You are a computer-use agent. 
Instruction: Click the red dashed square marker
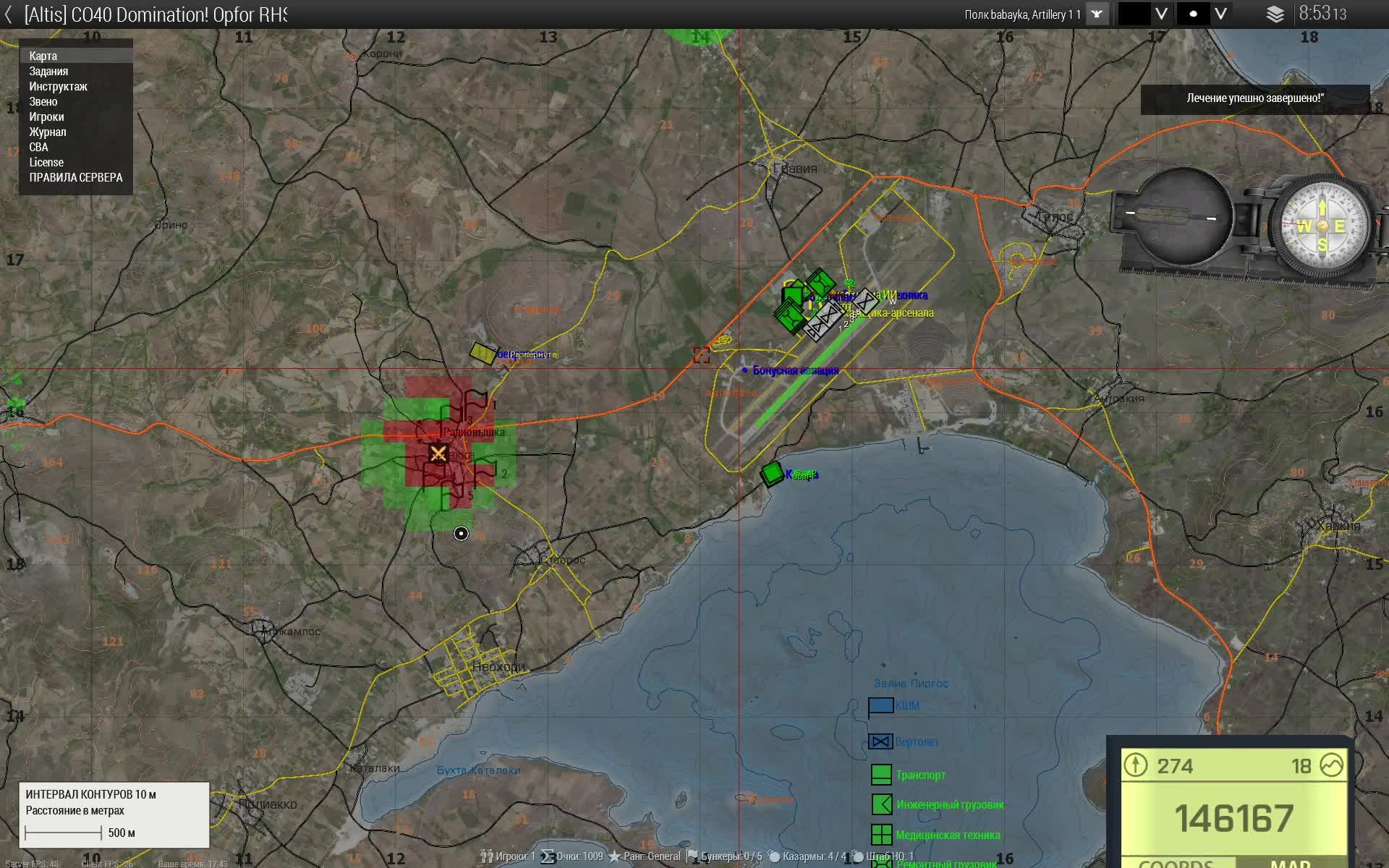tap(701, 354)
